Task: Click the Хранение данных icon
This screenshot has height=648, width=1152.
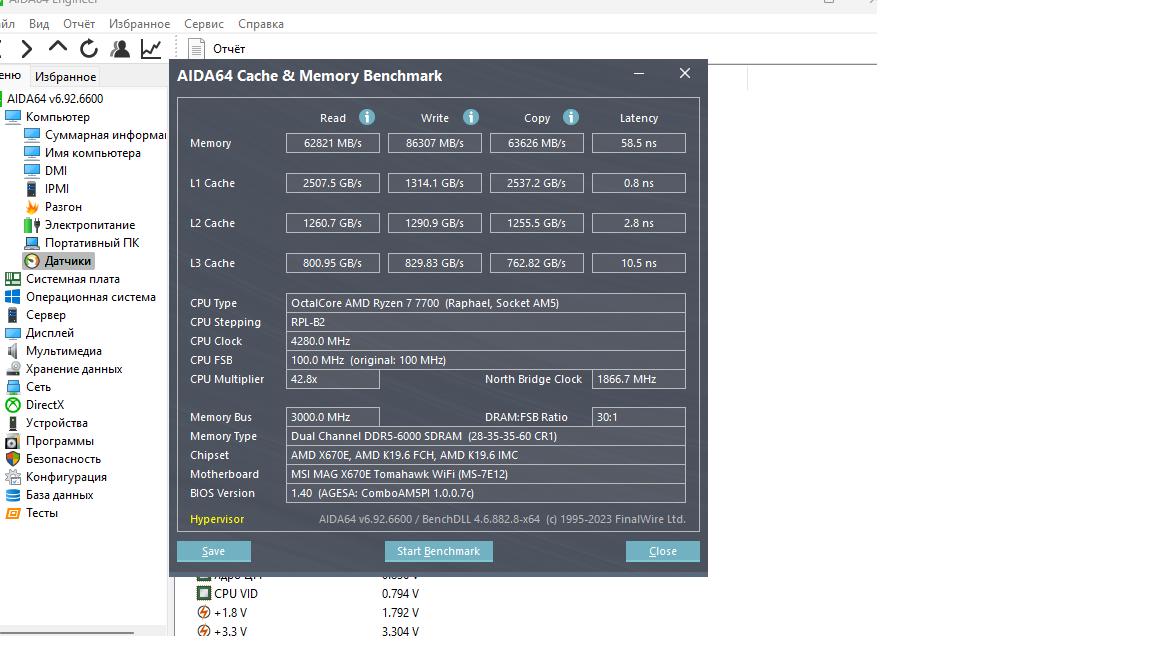Action: [13, 369]
